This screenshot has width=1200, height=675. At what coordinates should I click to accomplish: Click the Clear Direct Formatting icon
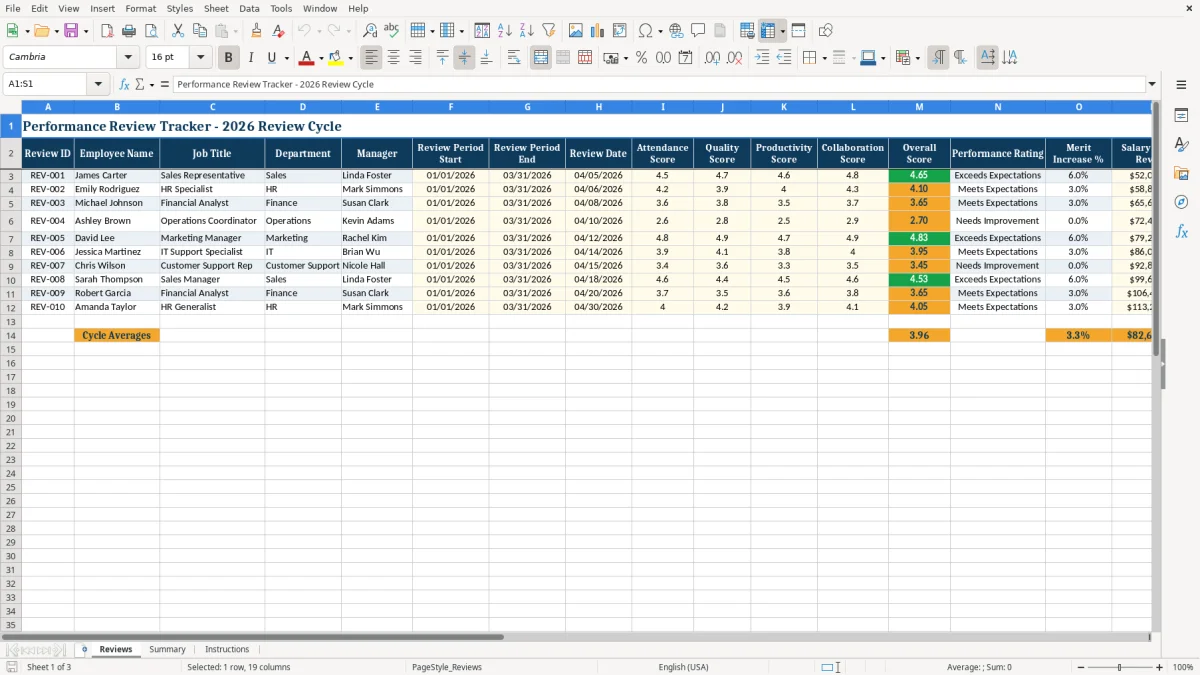pyautogui.click(x=279, y=31)
